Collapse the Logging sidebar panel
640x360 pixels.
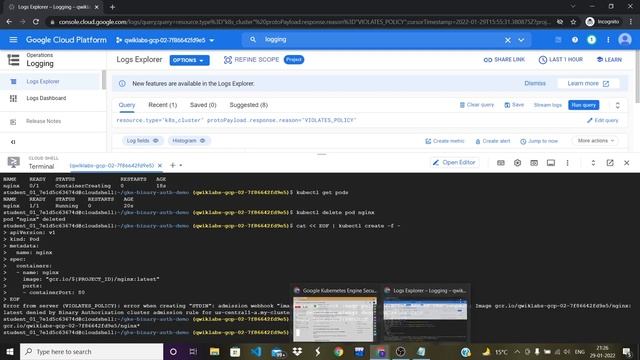click(13, 142)
